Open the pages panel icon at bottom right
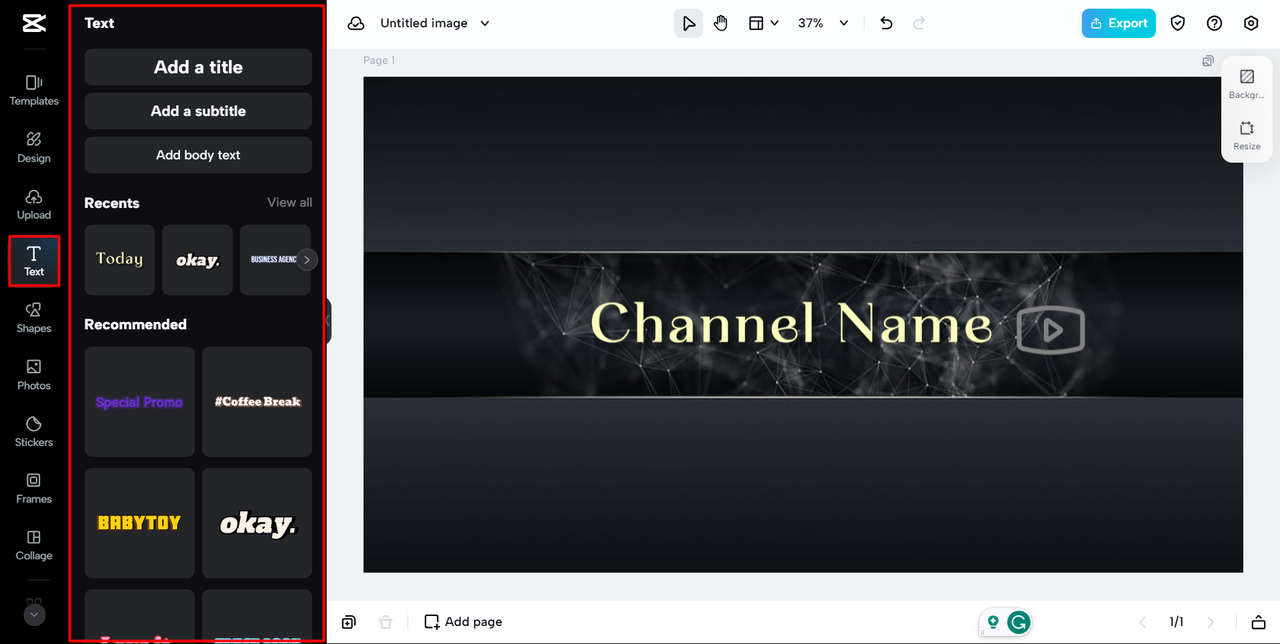The width and height of the screenshot is (1280, 644). pyautogui.click(x=1258, y=622)
